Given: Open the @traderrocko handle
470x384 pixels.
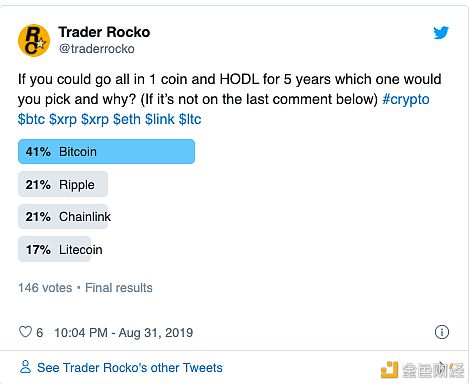Looking at the screenshot, I should point(97,49).
